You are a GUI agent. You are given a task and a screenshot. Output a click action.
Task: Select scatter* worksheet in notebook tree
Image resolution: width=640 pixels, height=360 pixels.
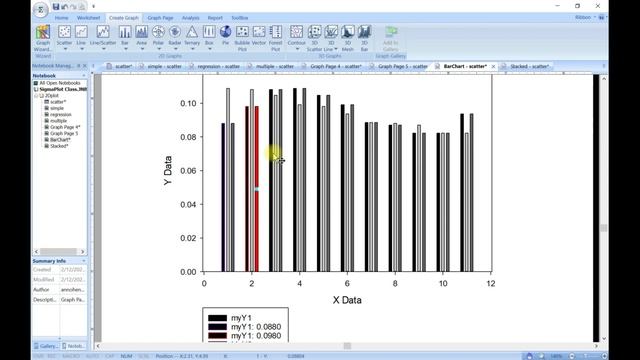(58, 102)
